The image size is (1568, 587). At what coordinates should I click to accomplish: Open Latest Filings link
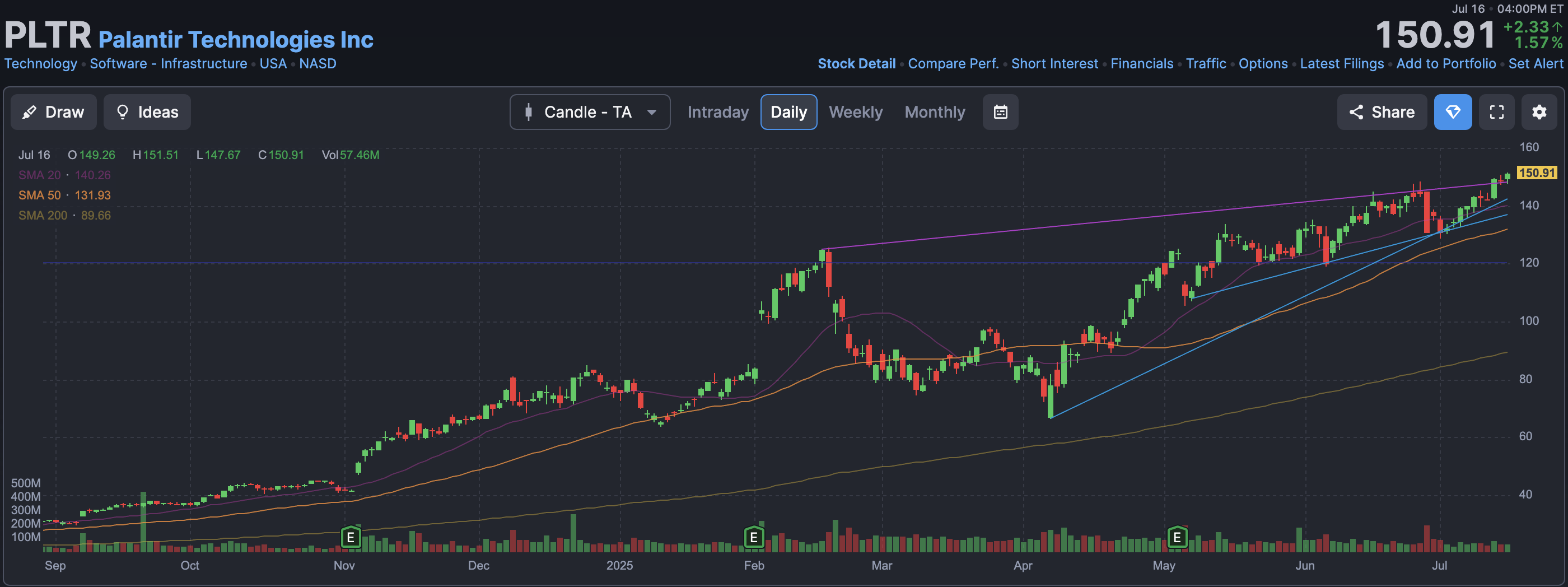[1341, 63]
